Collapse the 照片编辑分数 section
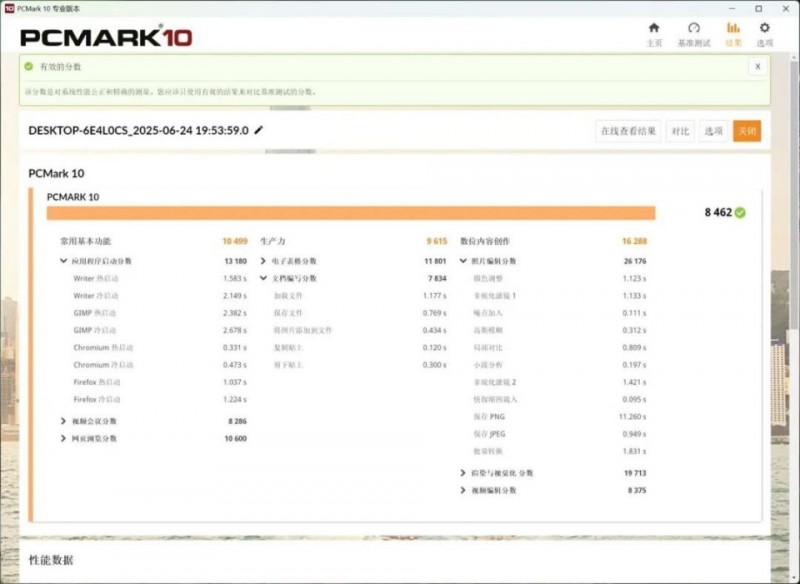Screen dimensions: 800x584 tap(463, 261)
